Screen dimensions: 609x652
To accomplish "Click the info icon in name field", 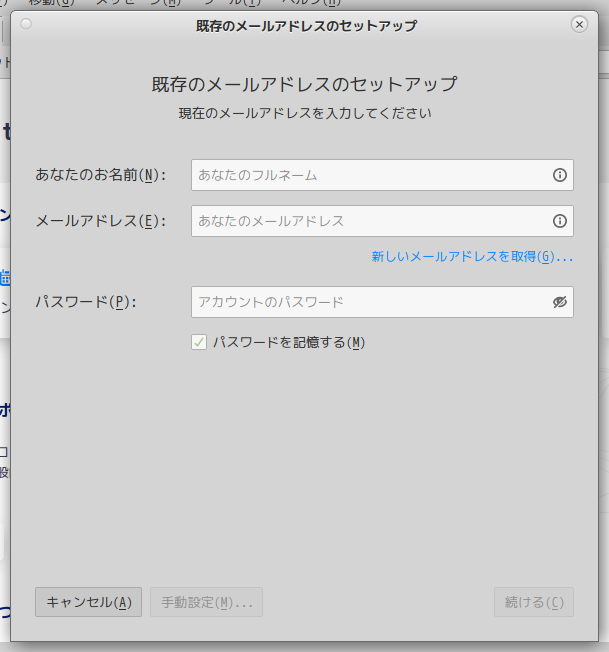I will (x=560, y=175).
